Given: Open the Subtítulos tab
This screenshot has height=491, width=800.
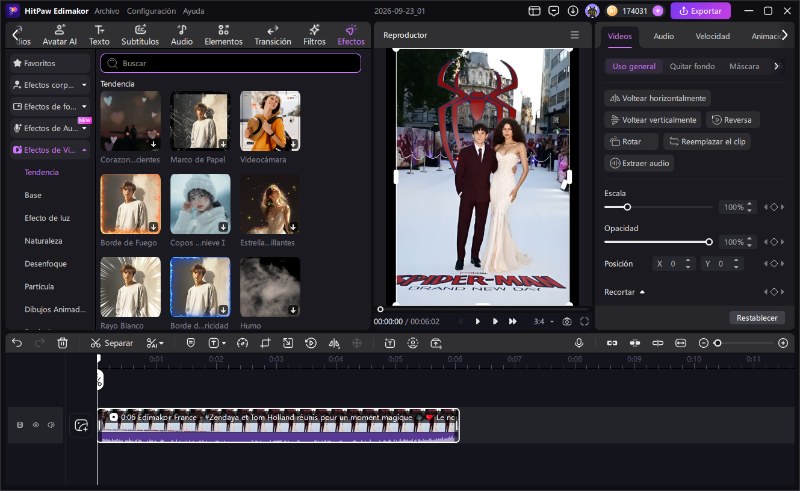Looking at the screenshot, I should [140, 35].
